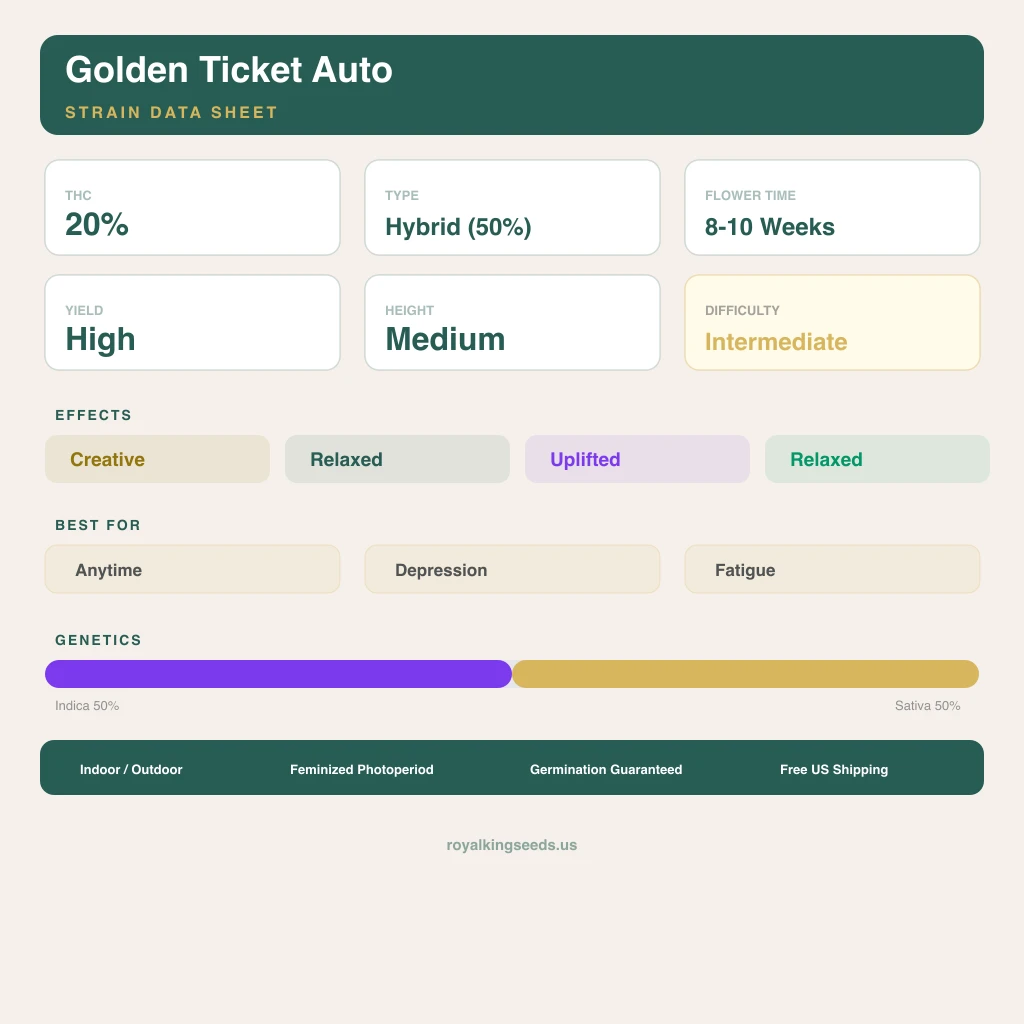Open the Flower Time 8-10 Weeks card
Image resolution: width=1024 pixels, height=1024 pixels.
click(x=832, y=208)
